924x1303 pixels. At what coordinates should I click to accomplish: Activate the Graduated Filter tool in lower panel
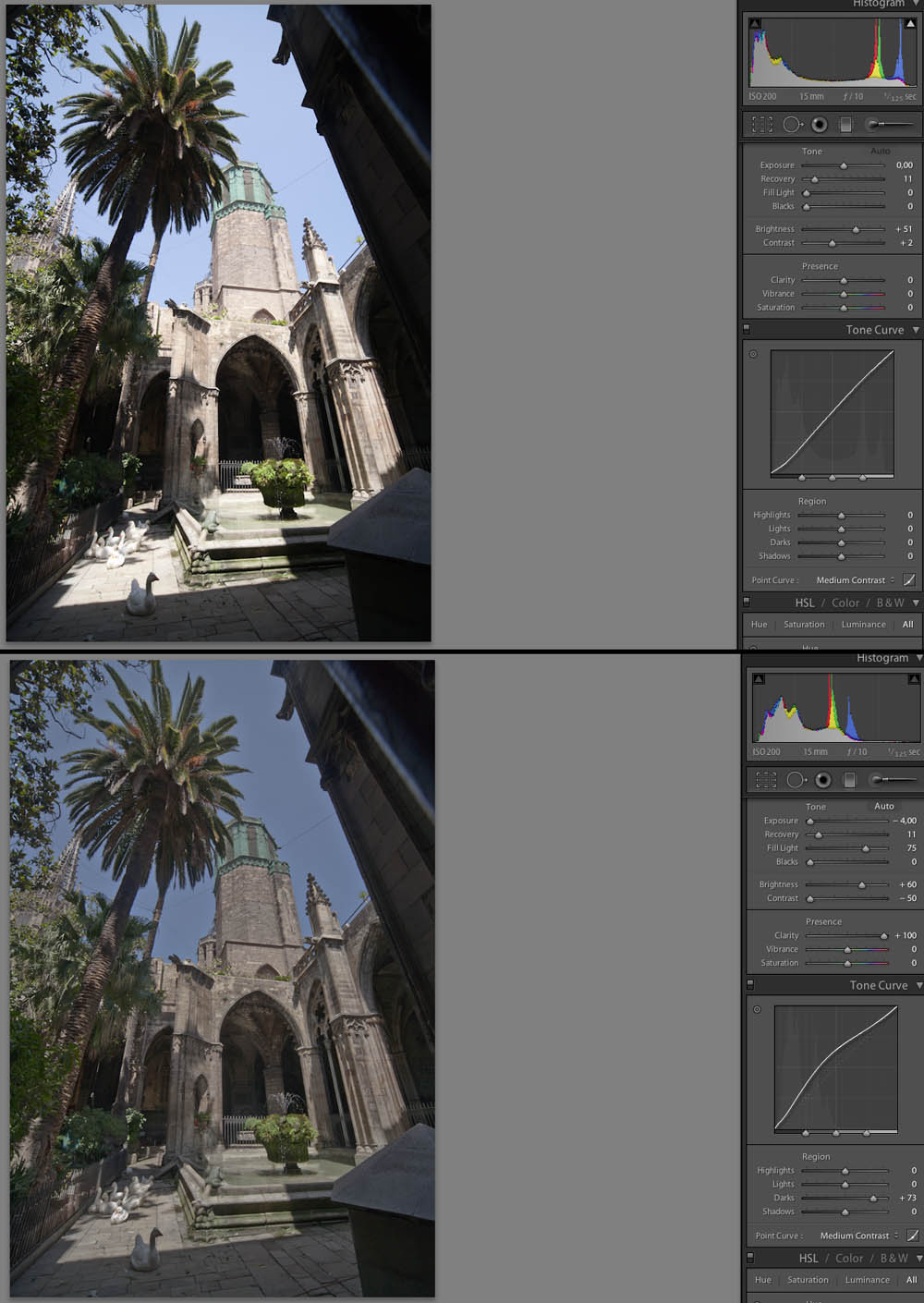click(850, 780)
